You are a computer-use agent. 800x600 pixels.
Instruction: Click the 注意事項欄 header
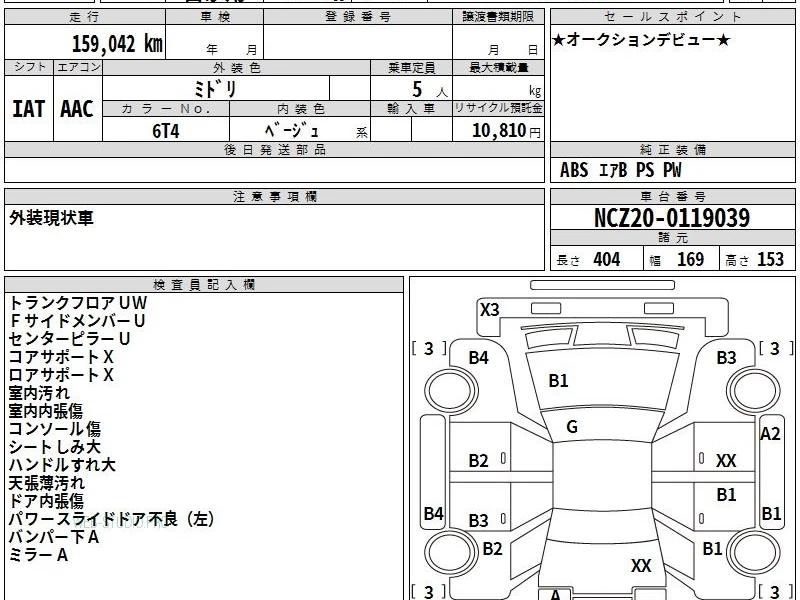[x=274, y=197]
